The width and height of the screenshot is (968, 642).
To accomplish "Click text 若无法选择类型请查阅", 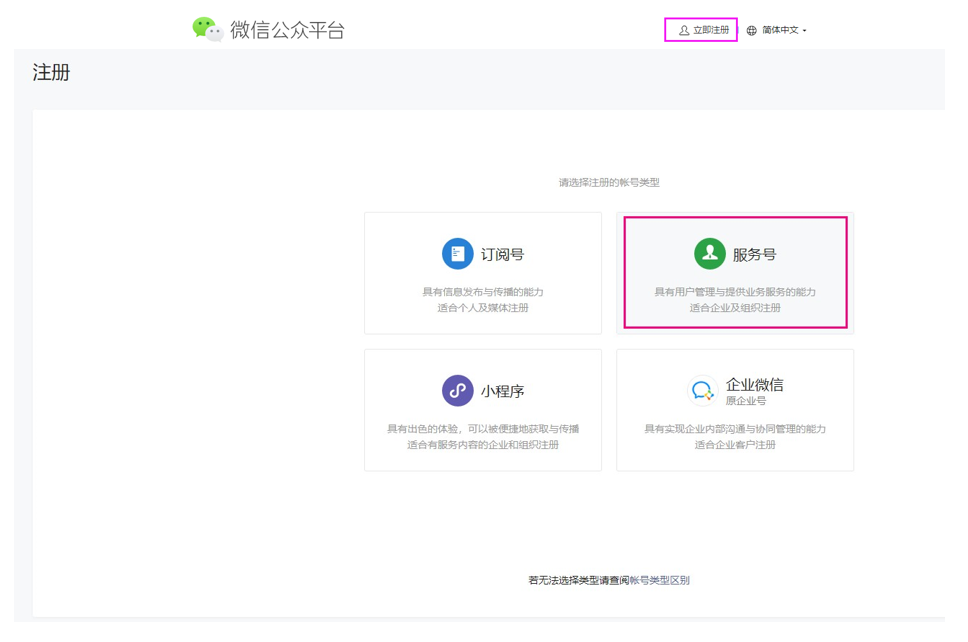I will click(x=578, y=580).
